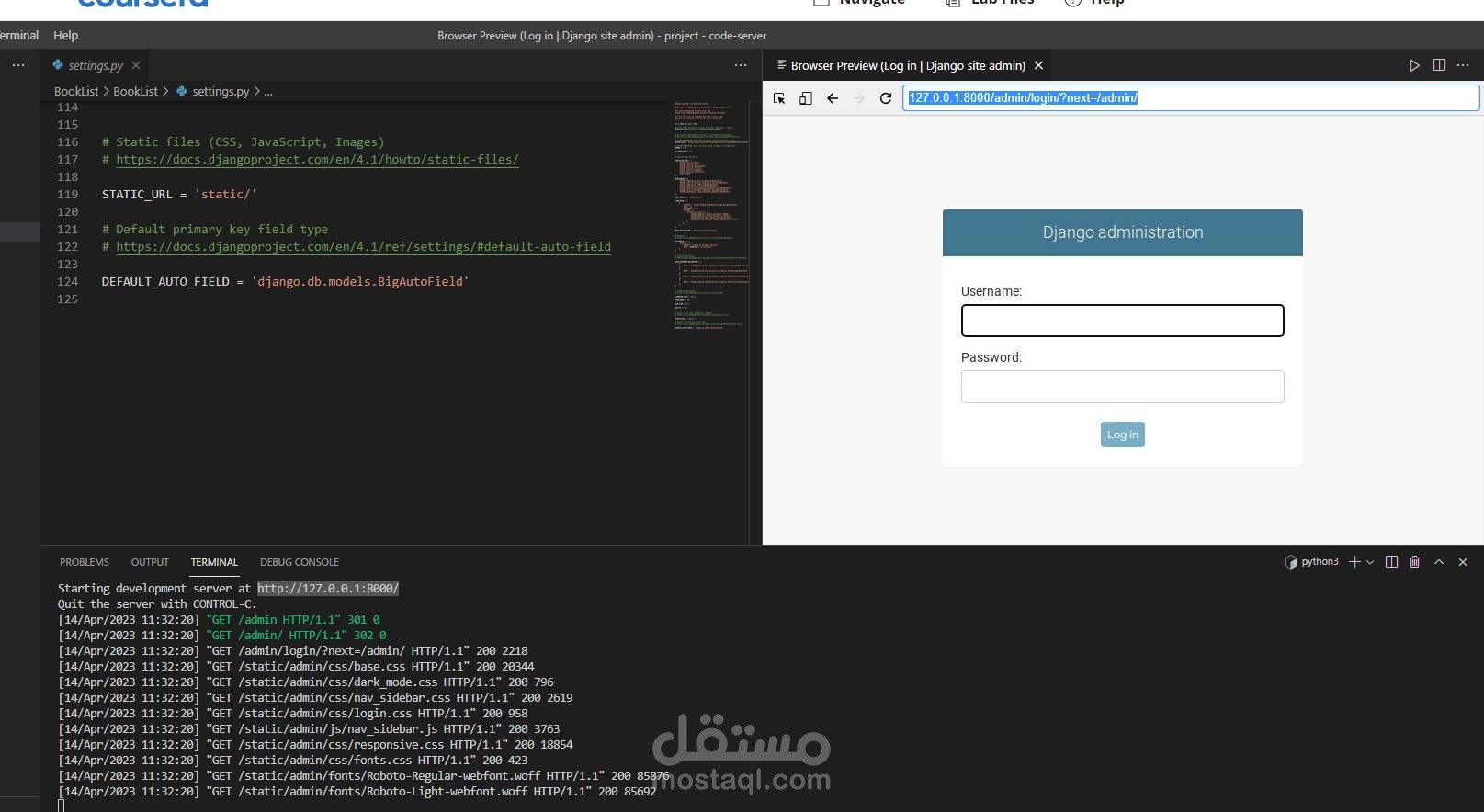Click the Django administration header
Viewport: 1484px width, 812px height.
(1122, 232)
